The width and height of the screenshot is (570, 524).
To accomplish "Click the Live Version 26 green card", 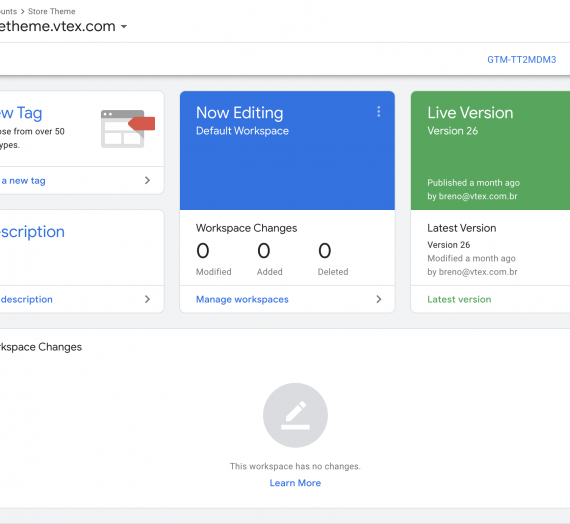I will 490,151.
